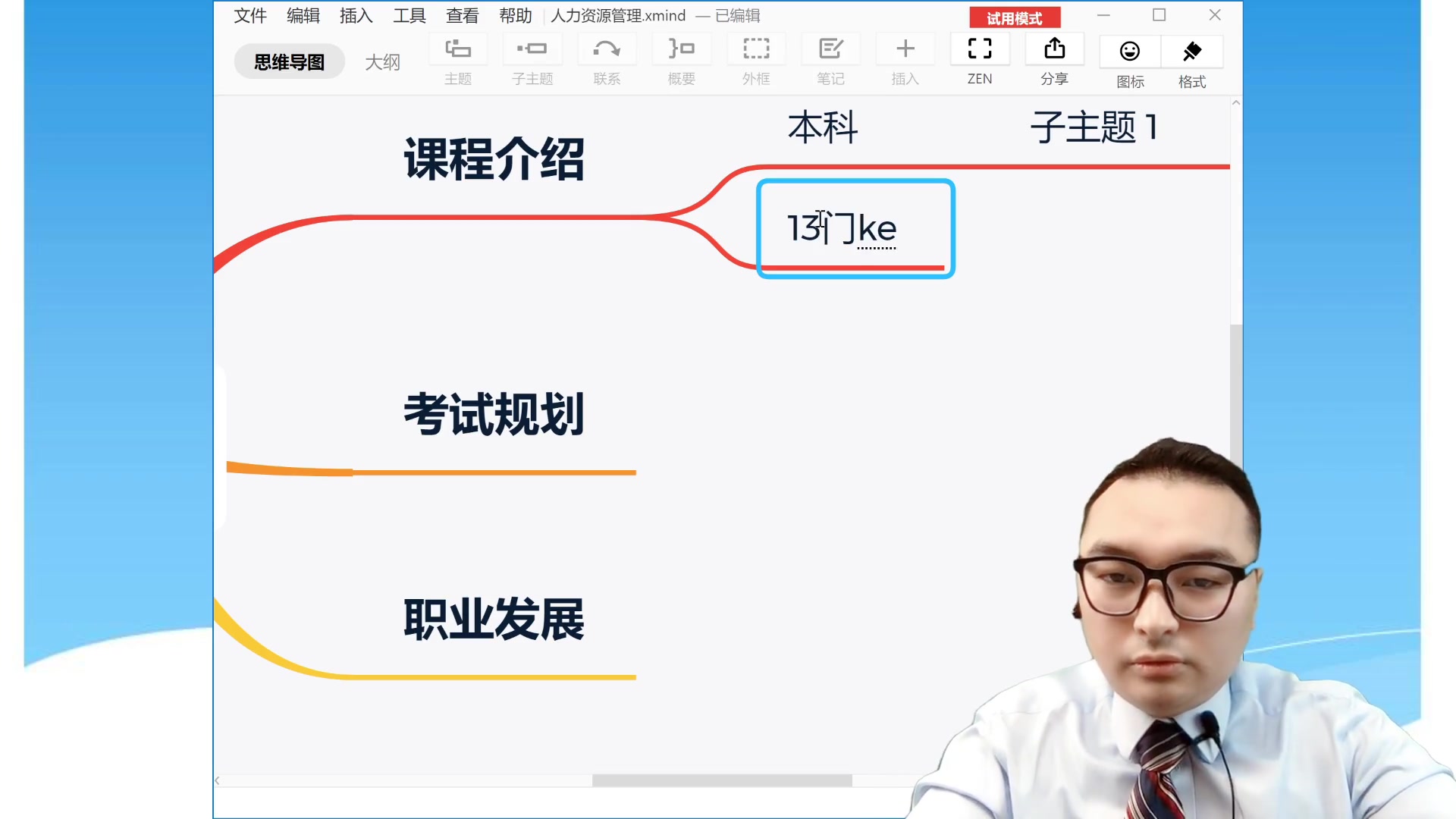
Task: Click the scroll-left arrow of horizontal scrollbar
Action: (x=218, y=780)
